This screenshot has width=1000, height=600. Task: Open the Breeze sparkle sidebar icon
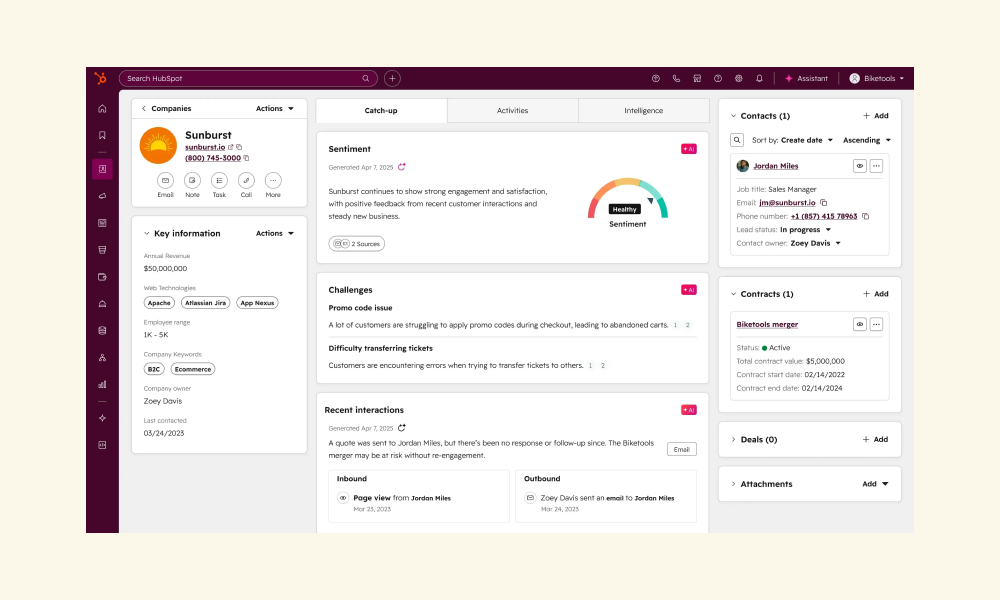pos(102,418)
